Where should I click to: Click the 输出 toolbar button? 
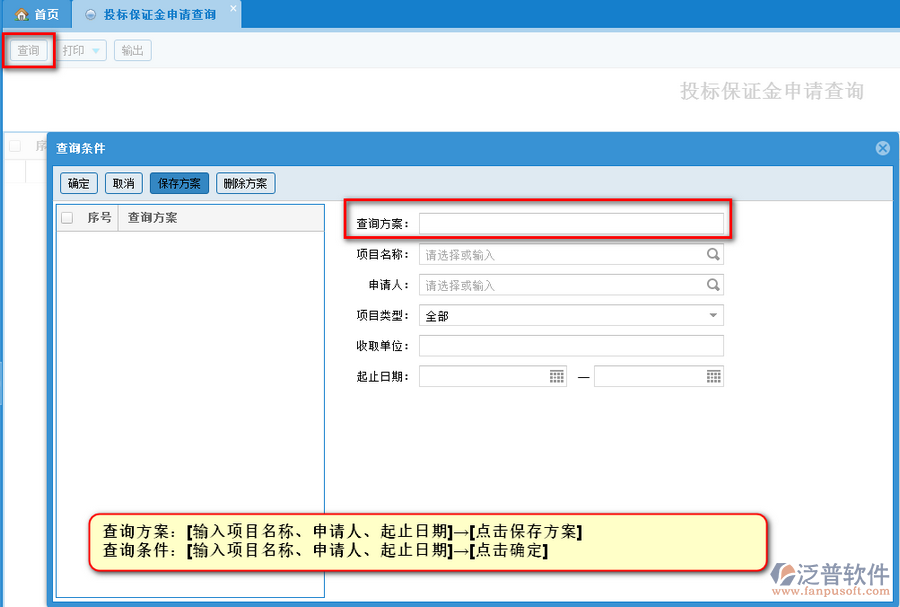coord(132,50)
